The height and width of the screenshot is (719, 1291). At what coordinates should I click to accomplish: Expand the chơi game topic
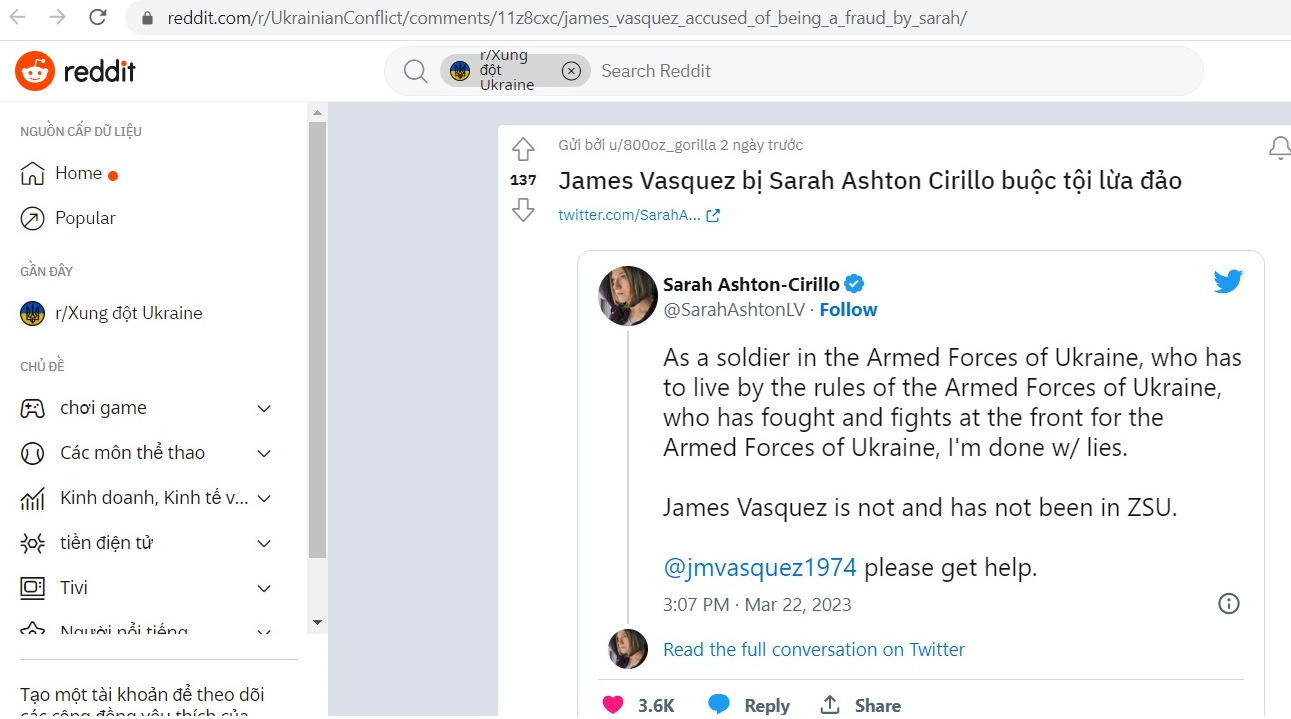pos(264,408)
